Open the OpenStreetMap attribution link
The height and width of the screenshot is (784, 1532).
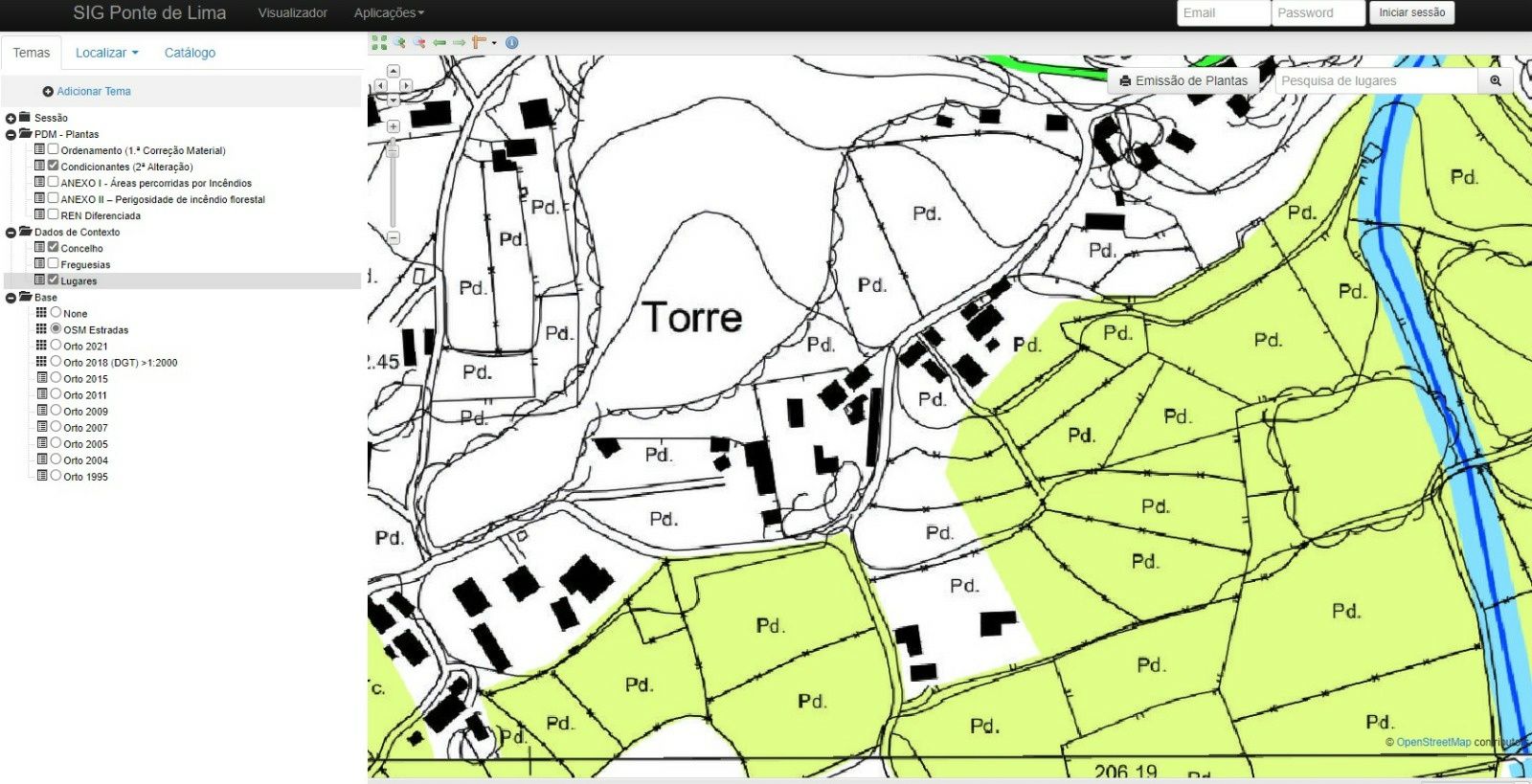pos(1433,742)
